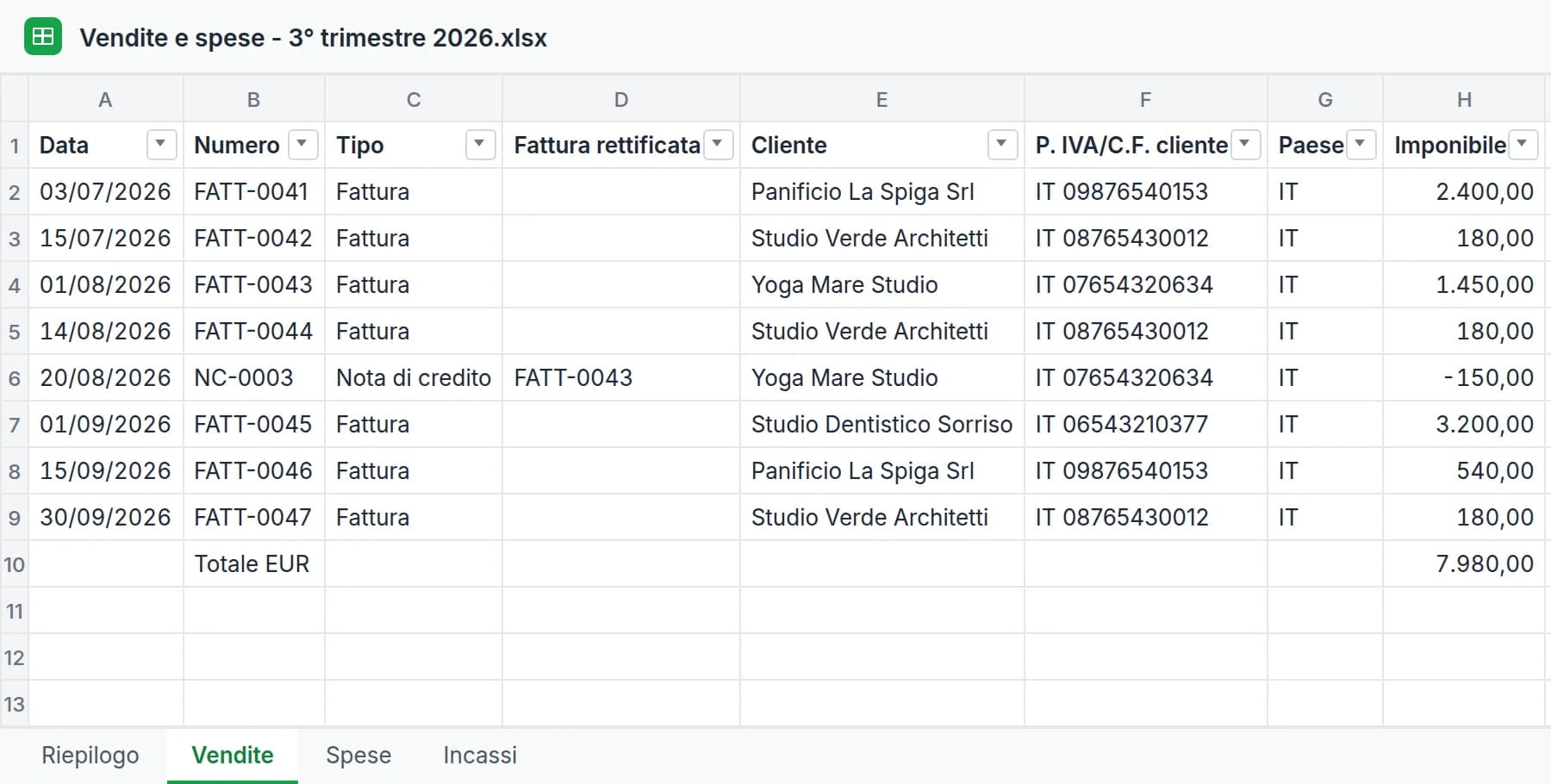Click the total value 7.980,00
This screenshot has height=784, width=1551.
click(x=1464, y=563)
